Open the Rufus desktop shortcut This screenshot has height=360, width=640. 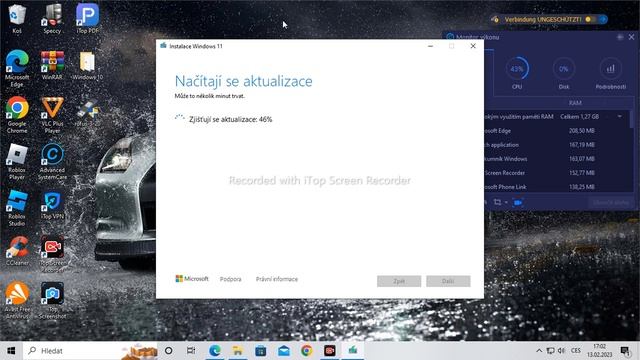[87, 112]
